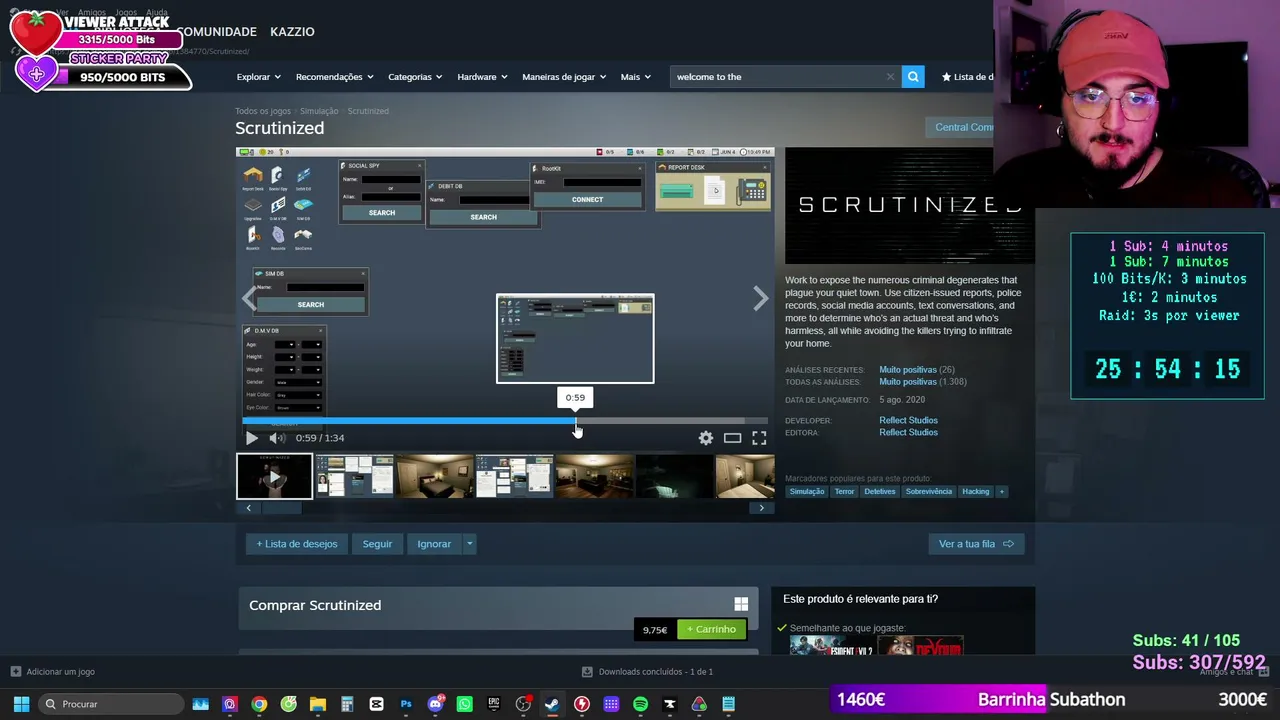Add Scrutinized to Lista de desejos
The width and height of the screenshot is (1280, 720).
(x=297, y=544)
